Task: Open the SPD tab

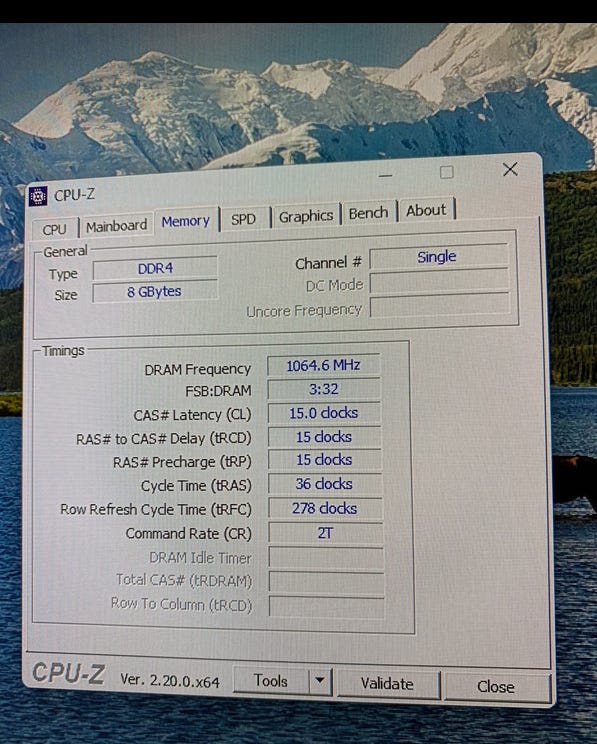Action: (243, 219)
